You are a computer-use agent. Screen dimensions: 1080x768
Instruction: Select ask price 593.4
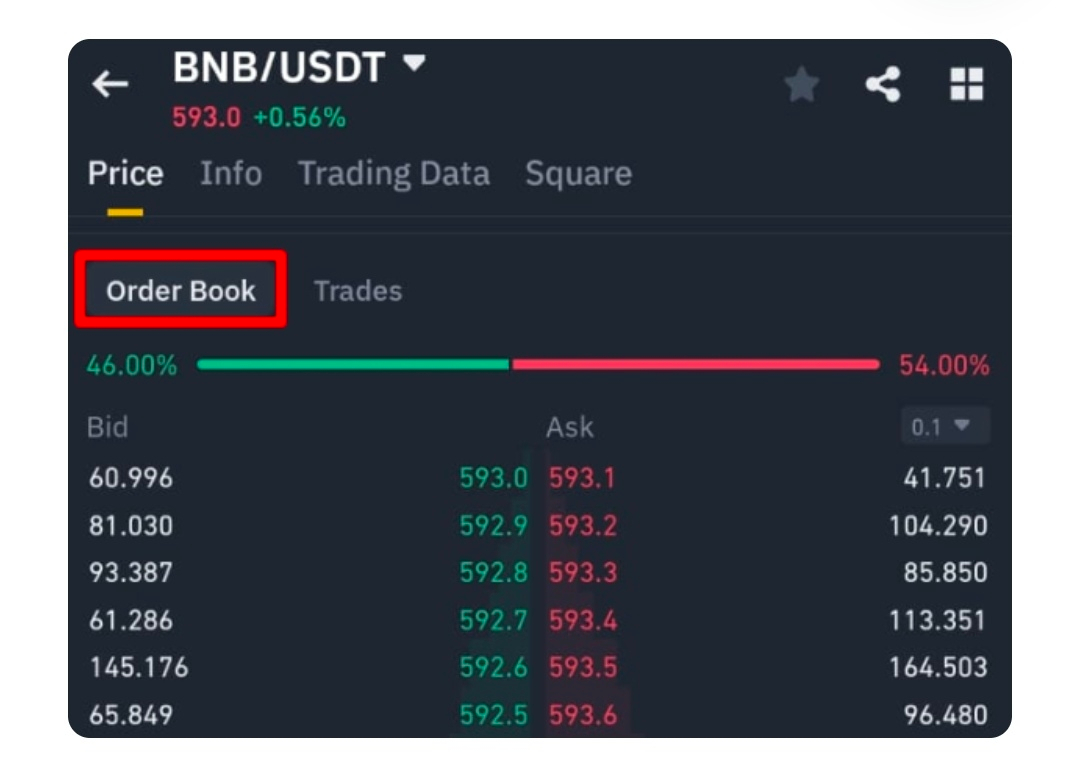(x=583, y=621)
